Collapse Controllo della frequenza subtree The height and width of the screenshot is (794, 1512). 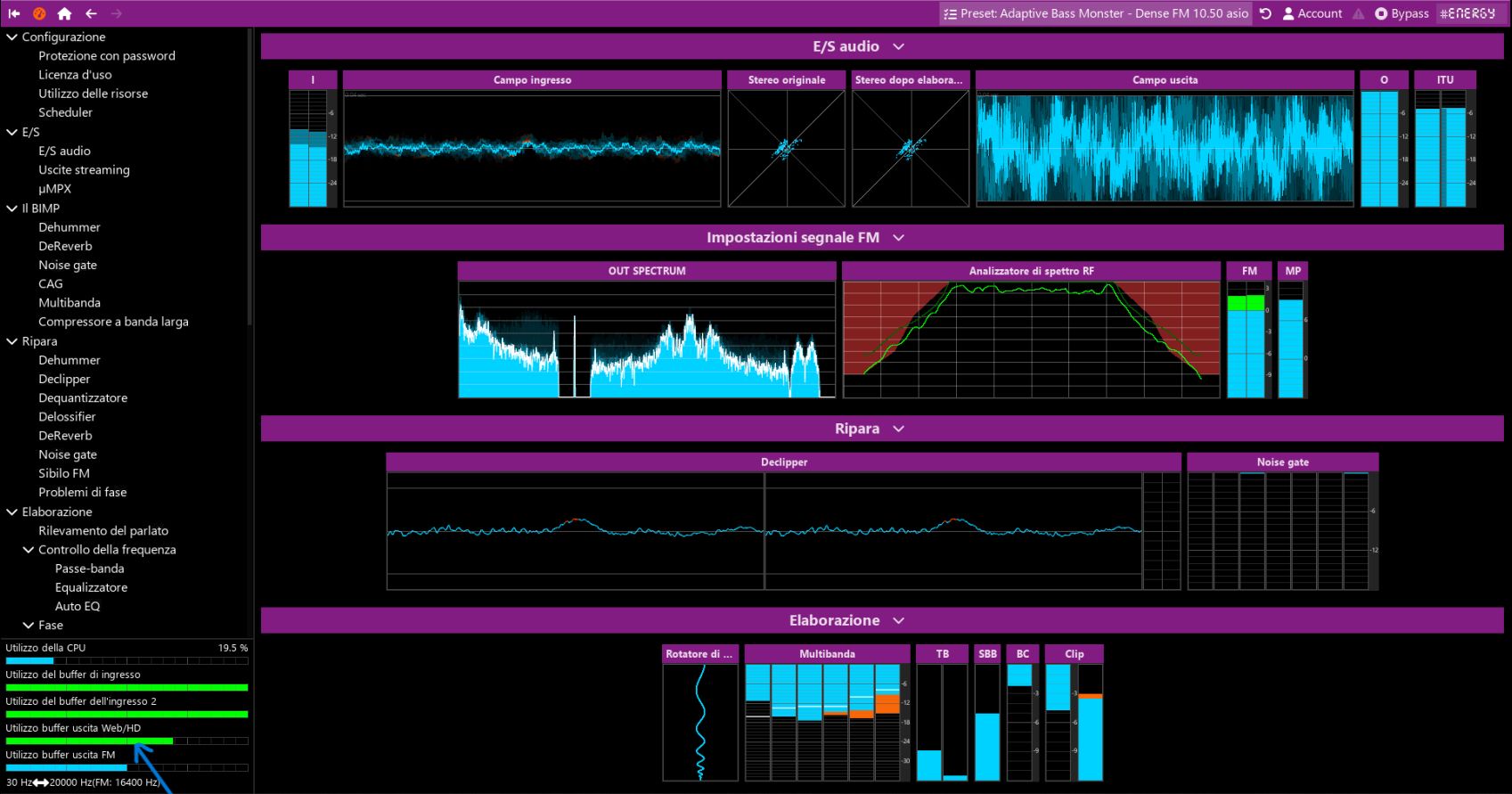[29, 550]
